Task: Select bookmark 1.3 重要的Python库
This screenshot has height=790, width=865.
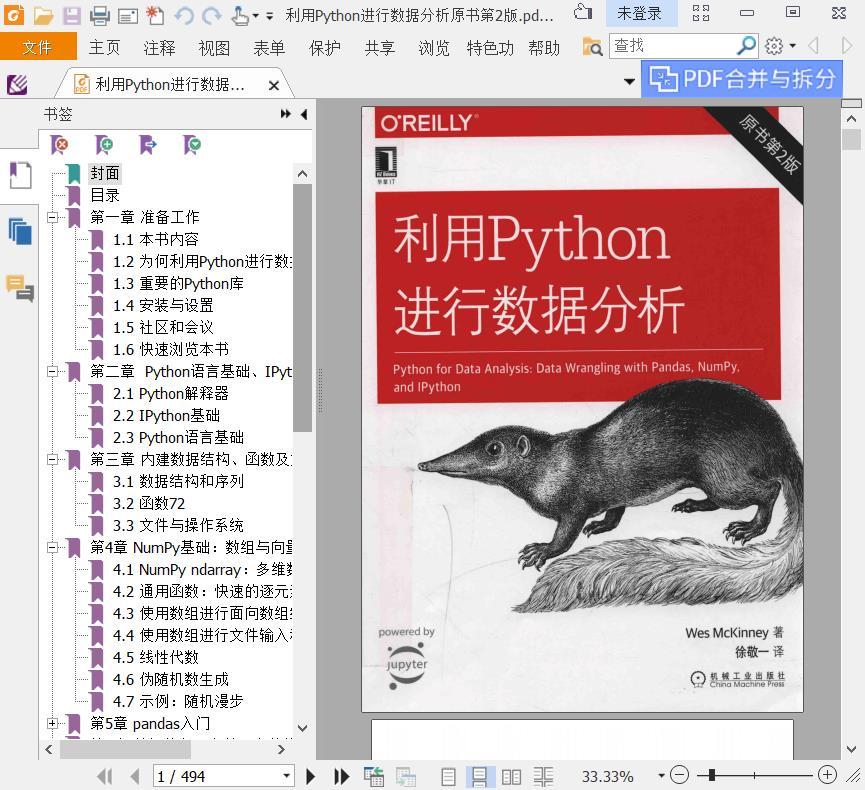Action: coord(178,284)
